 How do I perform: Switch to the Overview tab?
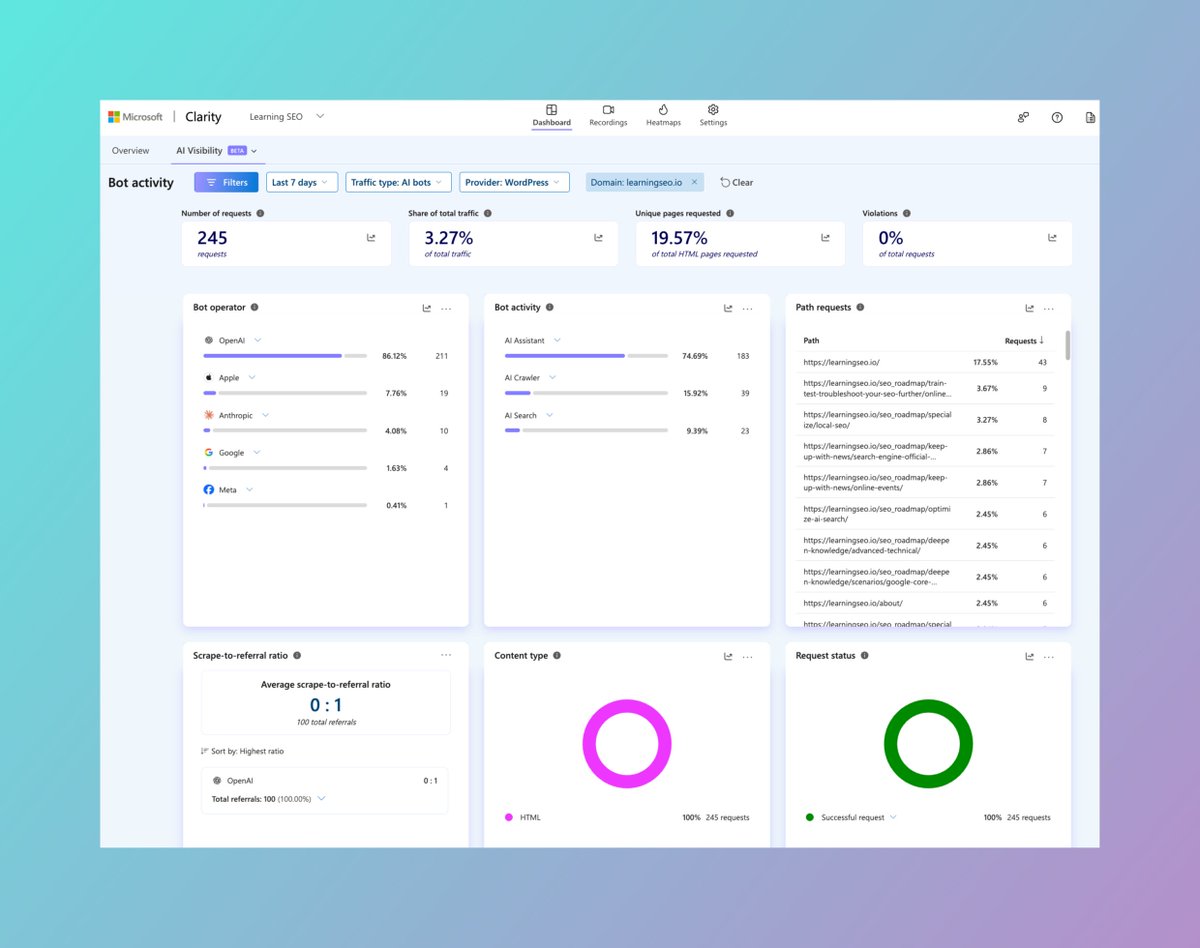(x=130, y=151)
